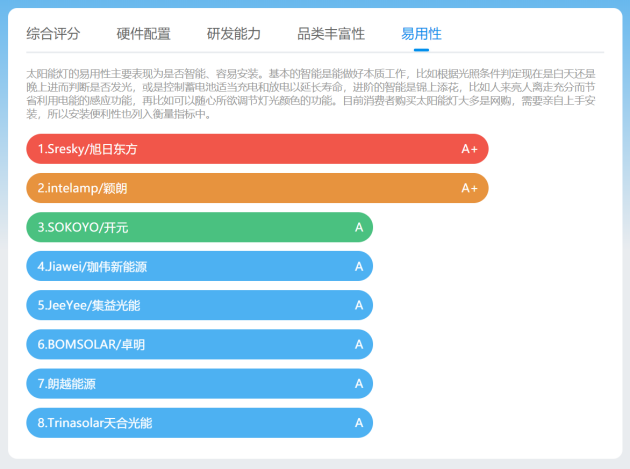Viewport: 630px width, 469px height.
Task: View the 品类丰富性 tab
Action: 331,34
